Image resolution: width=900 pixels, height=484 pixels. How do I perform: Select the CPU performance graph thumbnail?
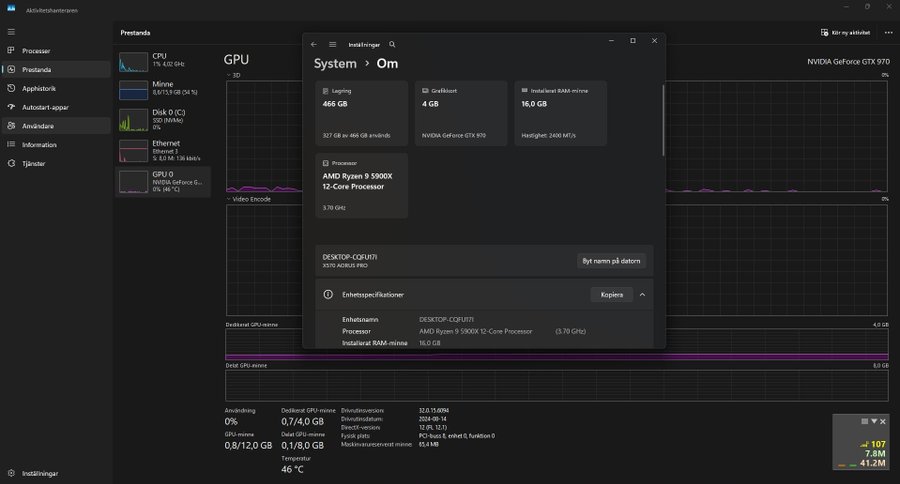click(133, 63)
